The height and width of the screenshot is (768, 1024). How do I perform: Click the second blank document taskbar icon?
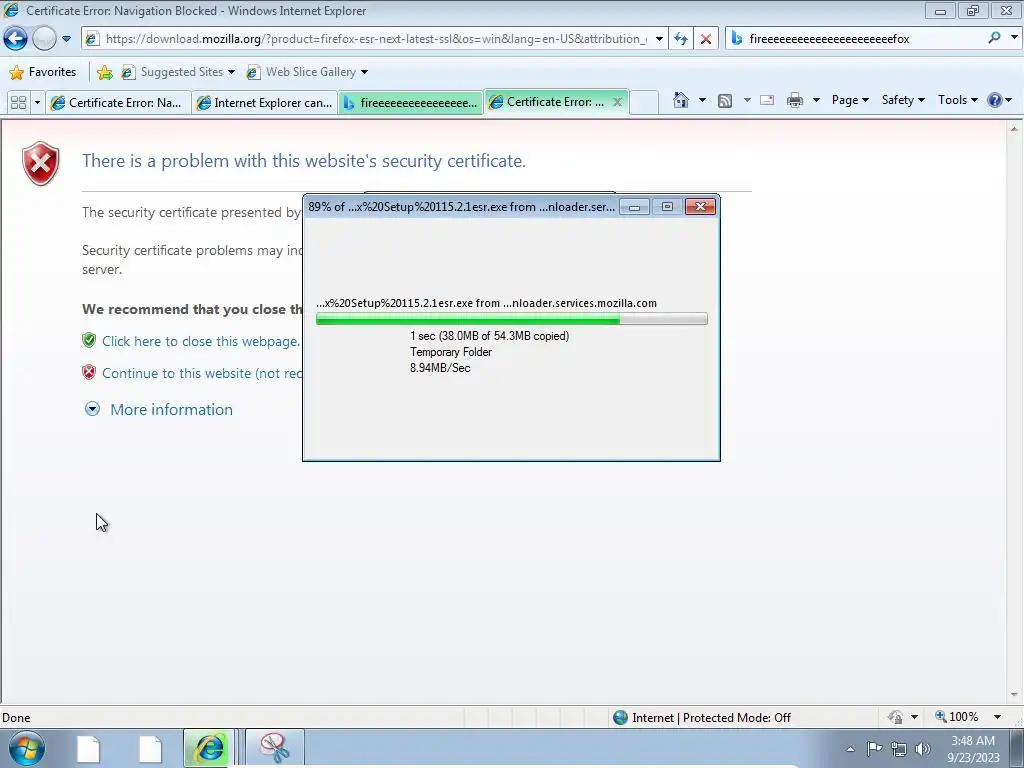pyautogui.click(x=150, y=749)
